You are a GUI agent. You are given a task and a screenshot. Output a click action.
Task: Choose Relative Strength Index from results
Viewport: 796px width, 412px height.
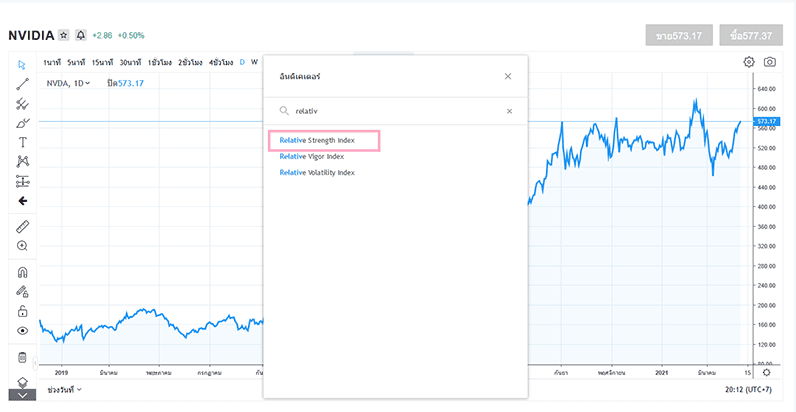click(316, 141)
